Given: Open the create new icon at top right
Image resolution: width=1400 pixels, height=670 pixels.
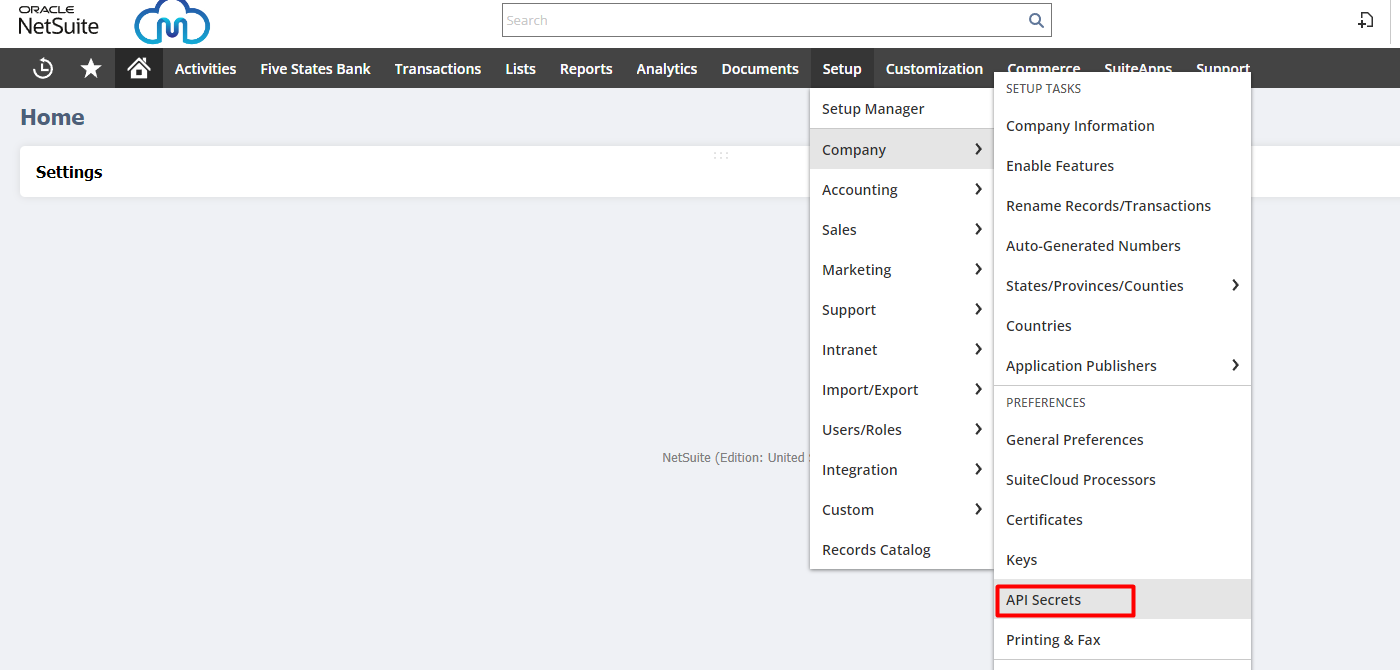Looking at the screenshot, I should tap(1365, 20).
